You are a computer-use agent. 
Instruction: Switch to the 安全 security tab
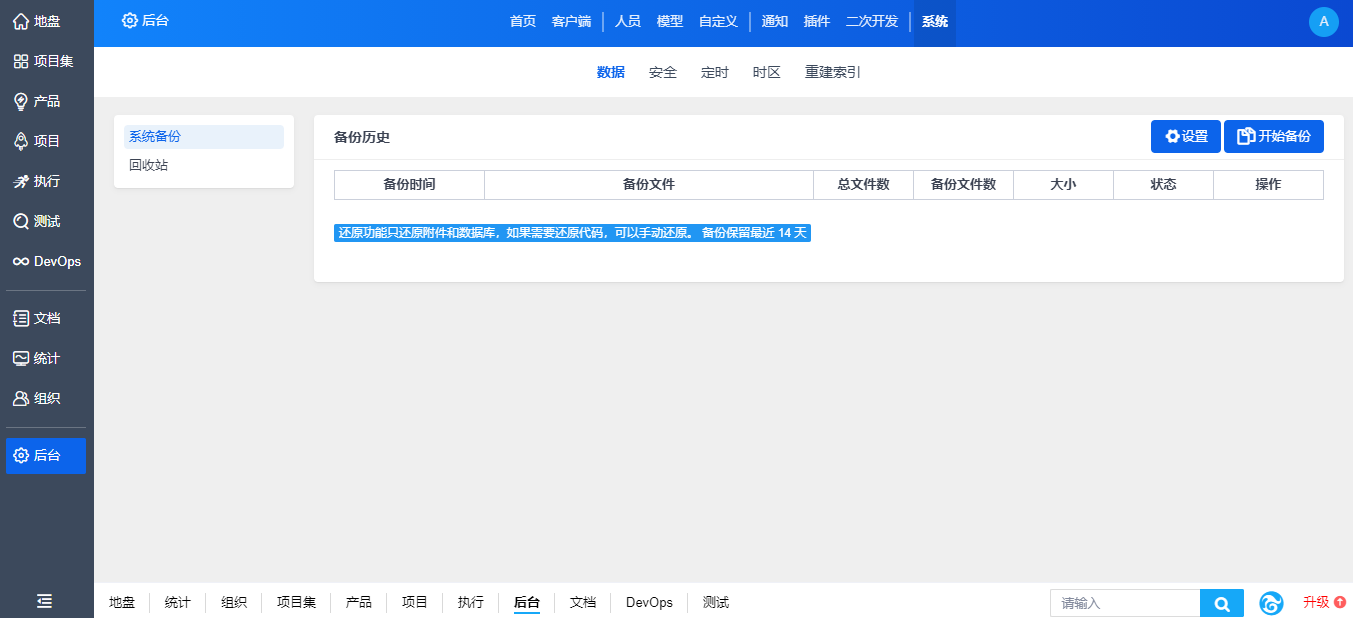pos(662,72)
